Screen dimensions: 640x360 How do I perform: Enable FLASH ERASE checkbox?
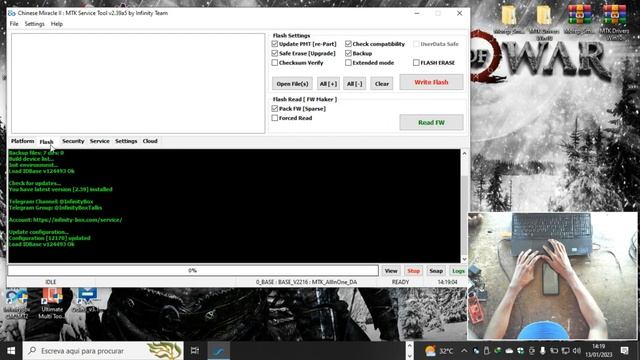(416, 62)
